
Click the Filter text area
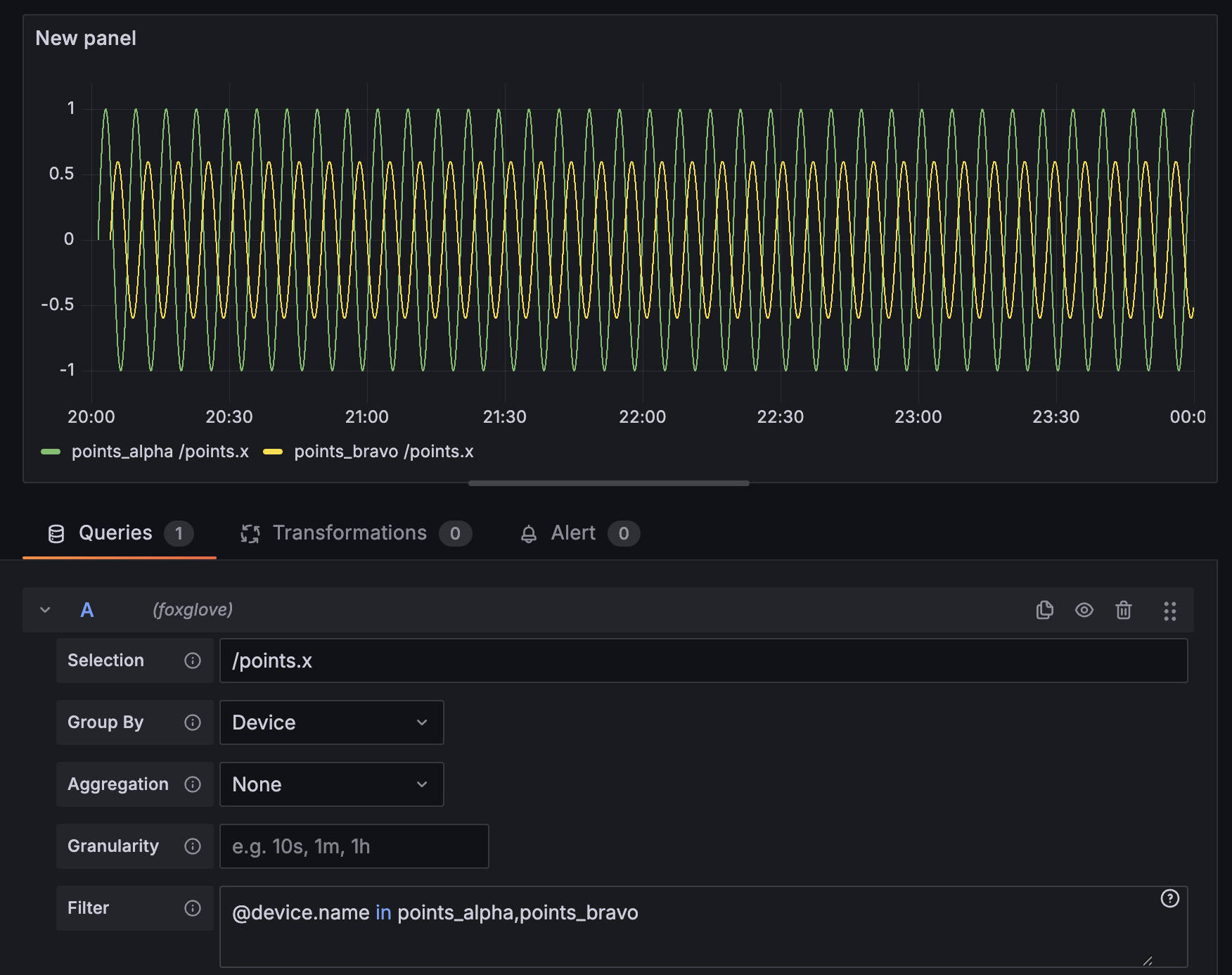click(704, 926)
